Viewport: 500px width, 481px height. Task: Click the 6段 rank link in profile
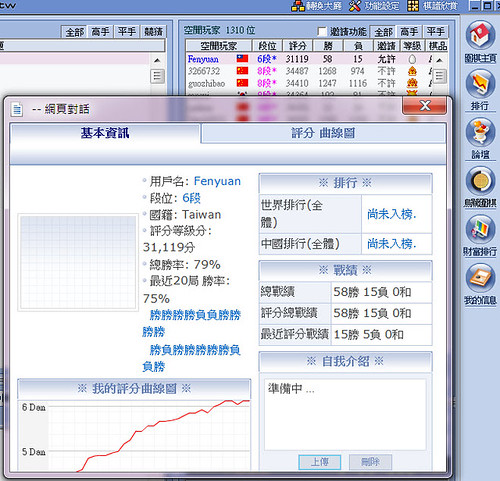(x=191, y=198)
